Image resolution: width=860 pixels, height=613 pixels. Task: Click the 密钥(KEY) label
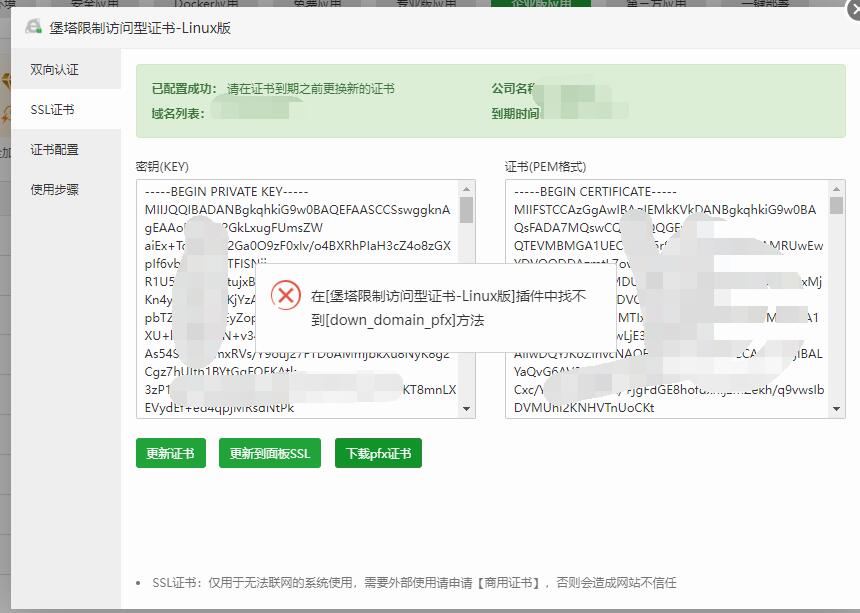click(x=162, y=167)
